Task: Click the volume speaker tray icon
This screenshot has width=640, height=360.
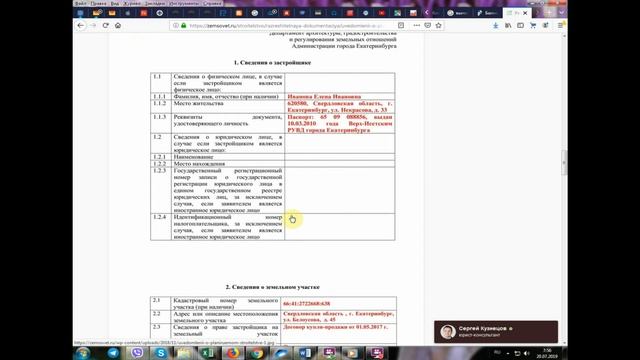Action: pos(527,353)
